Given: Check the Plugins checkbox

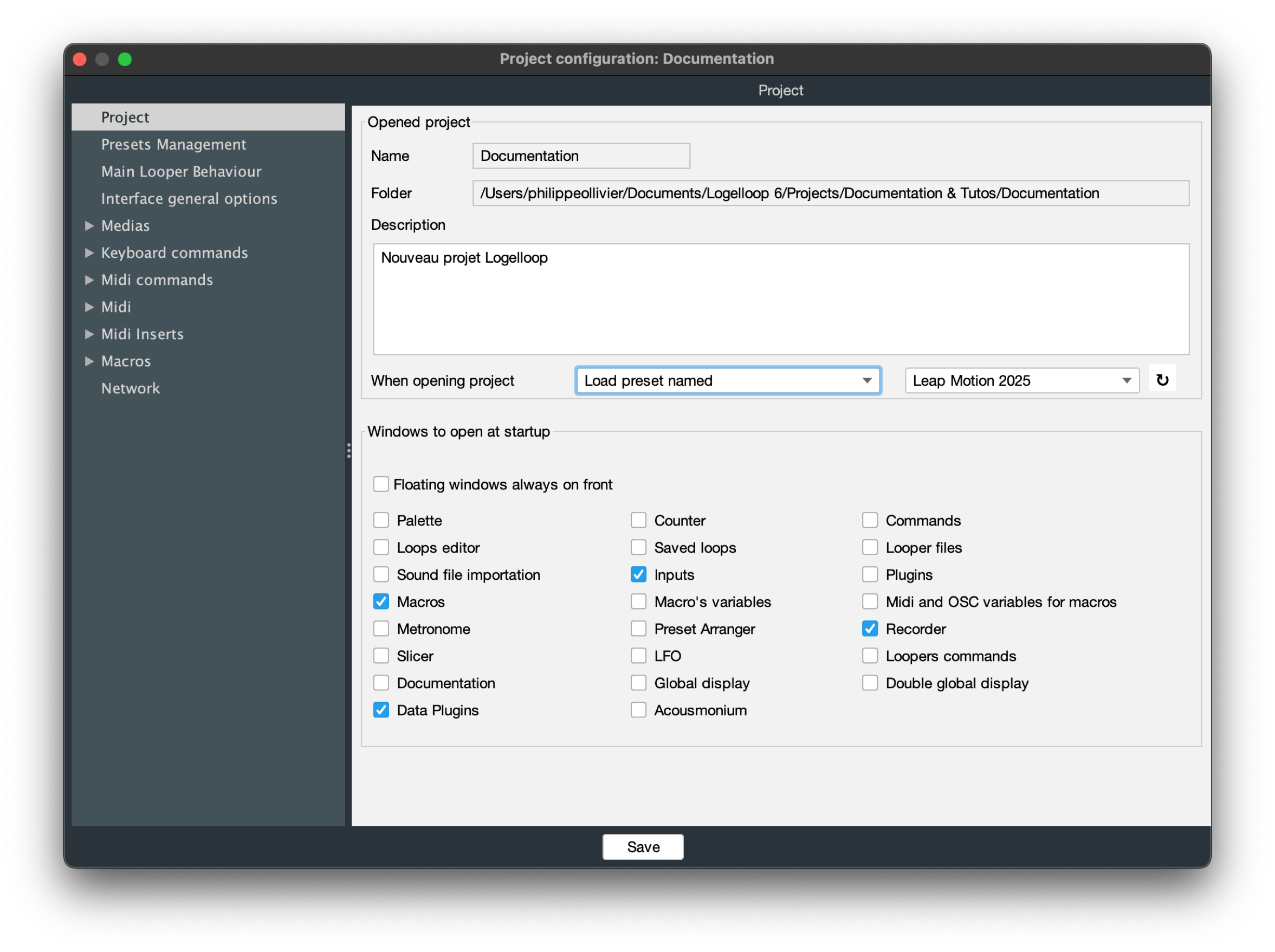Looking at the screenshot, I should click(869, 574).
